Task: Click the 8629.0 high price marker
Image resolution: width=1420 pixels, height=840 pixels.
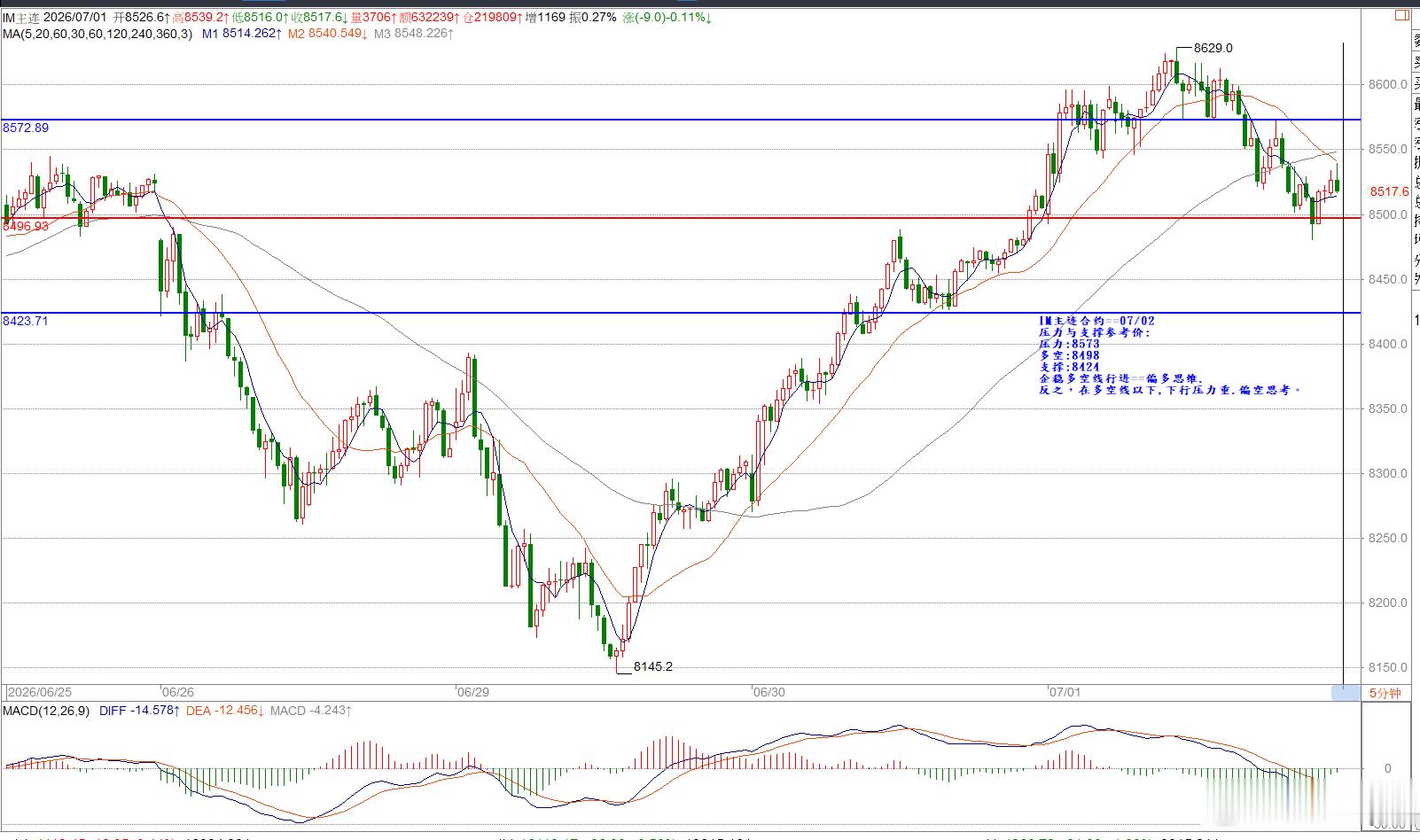Action: (1213, 48)
